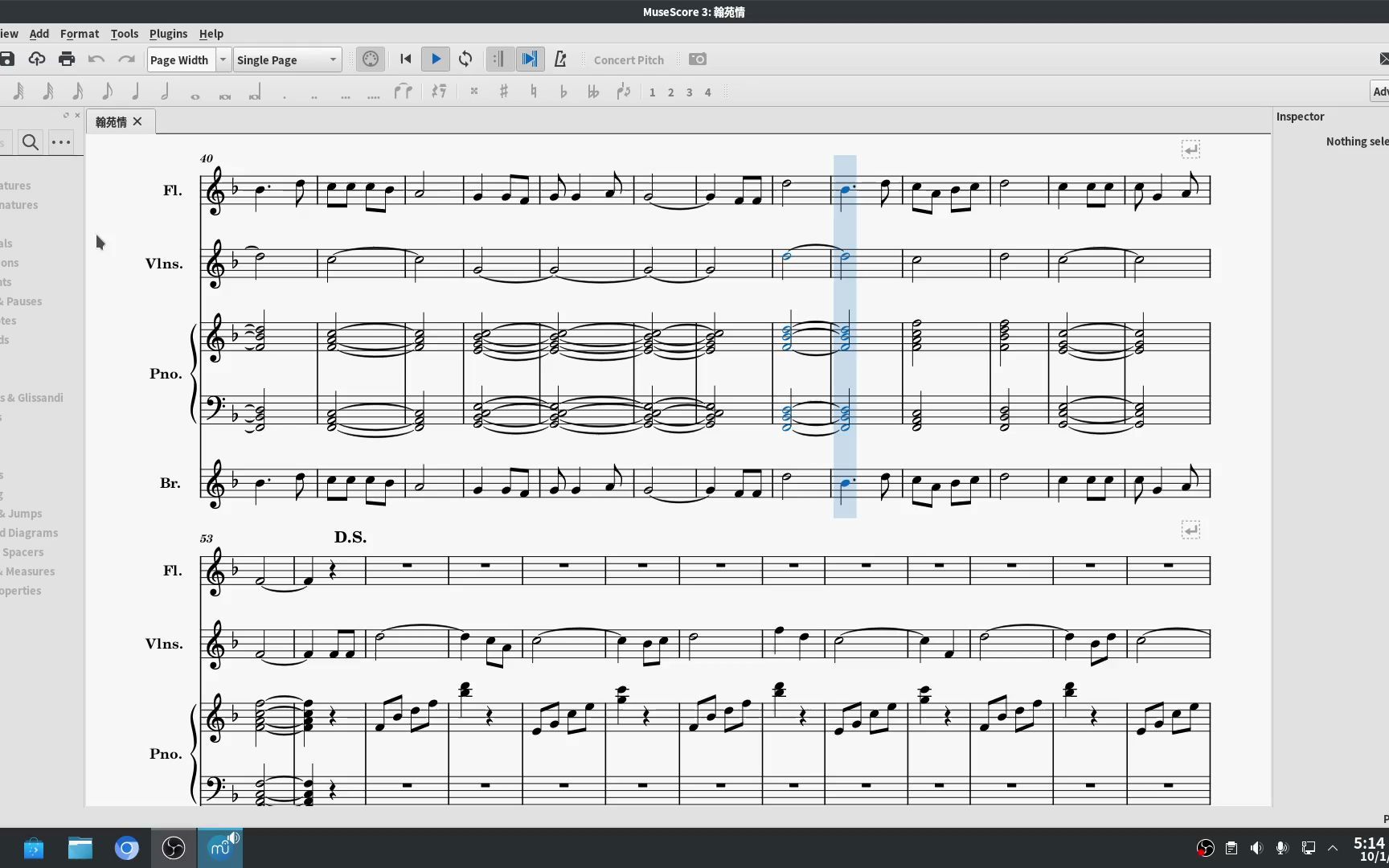The width and height of the screenshot is (1389, 868).
Task: Apply double flat accidental
Action: 593,92
